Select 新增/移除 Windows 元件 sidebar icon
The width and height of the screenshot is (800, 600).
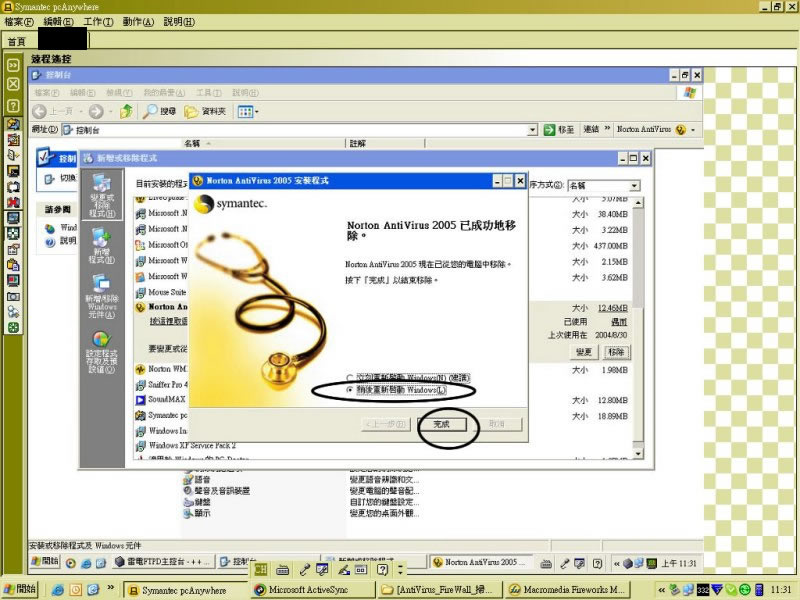[x=102, y=296]
